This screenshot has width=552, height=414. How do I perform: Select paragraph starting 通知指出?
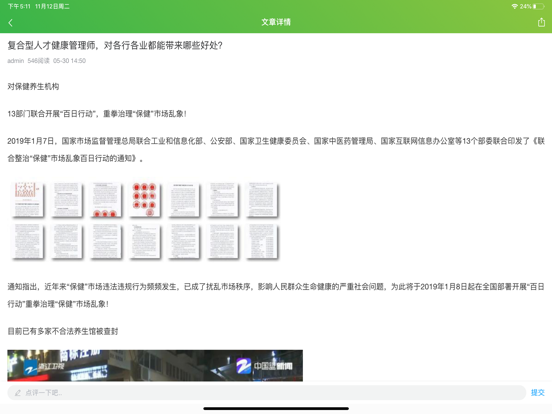(x=276, y=295)
